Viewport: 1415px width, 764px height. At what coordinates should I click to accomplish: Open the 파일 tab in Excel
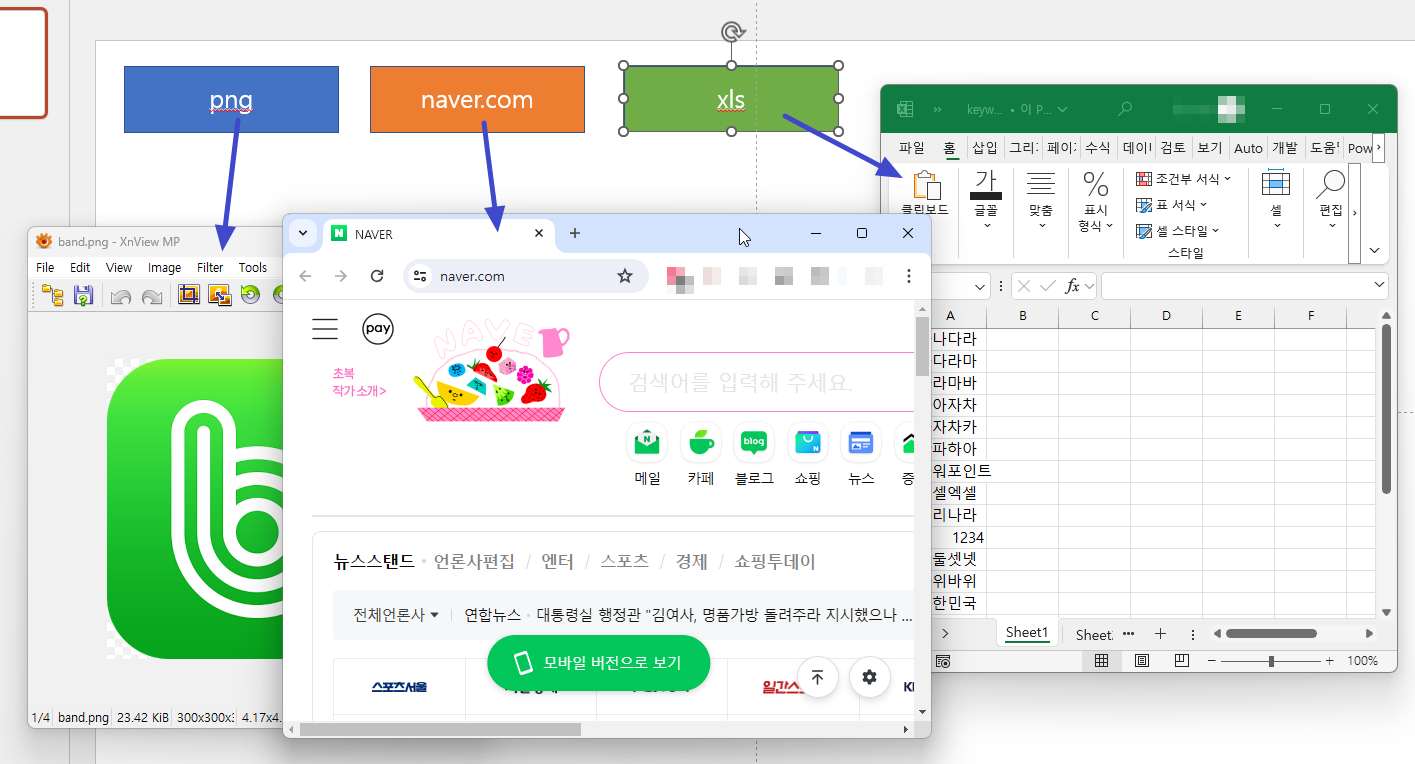pos(911,148)
